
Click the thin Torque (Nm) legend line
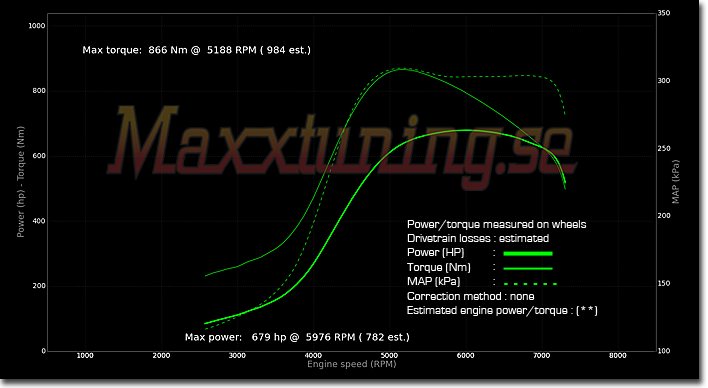528,268
